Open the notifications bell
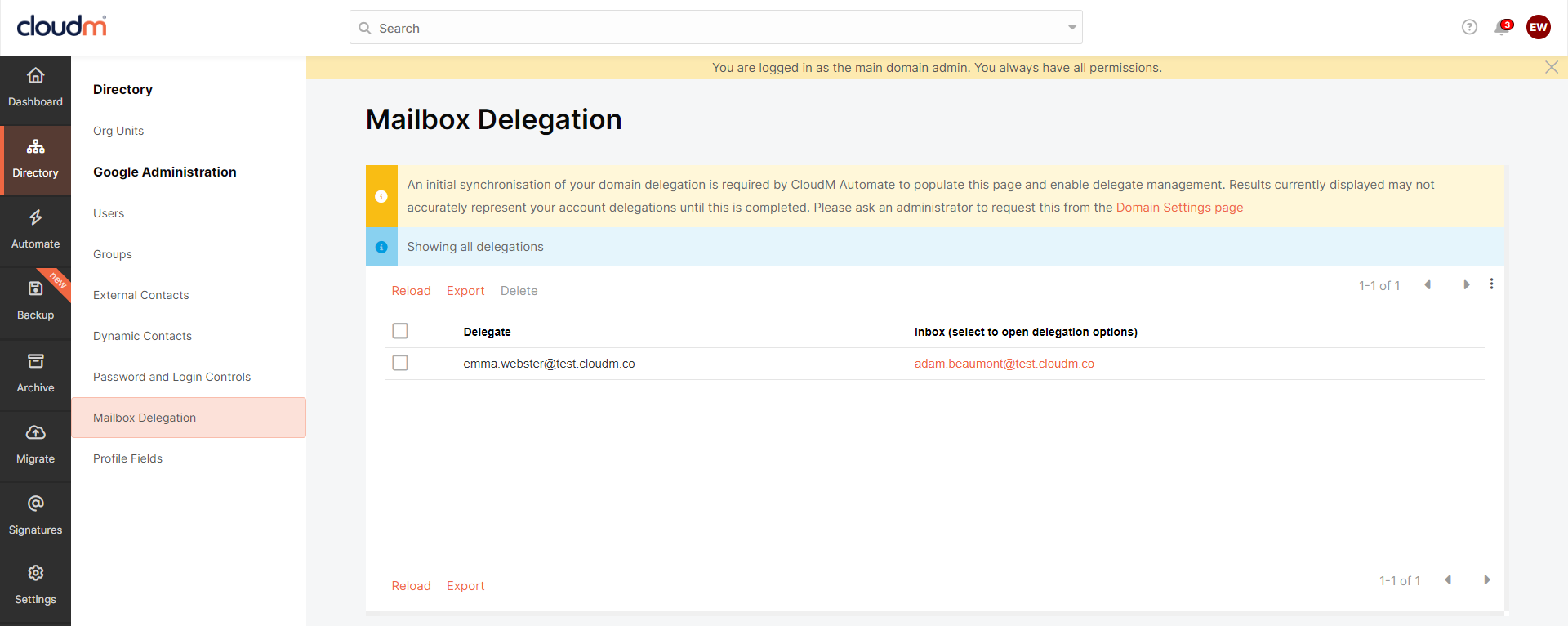Screen dimensions: 1568x626 click(1502, 28)
